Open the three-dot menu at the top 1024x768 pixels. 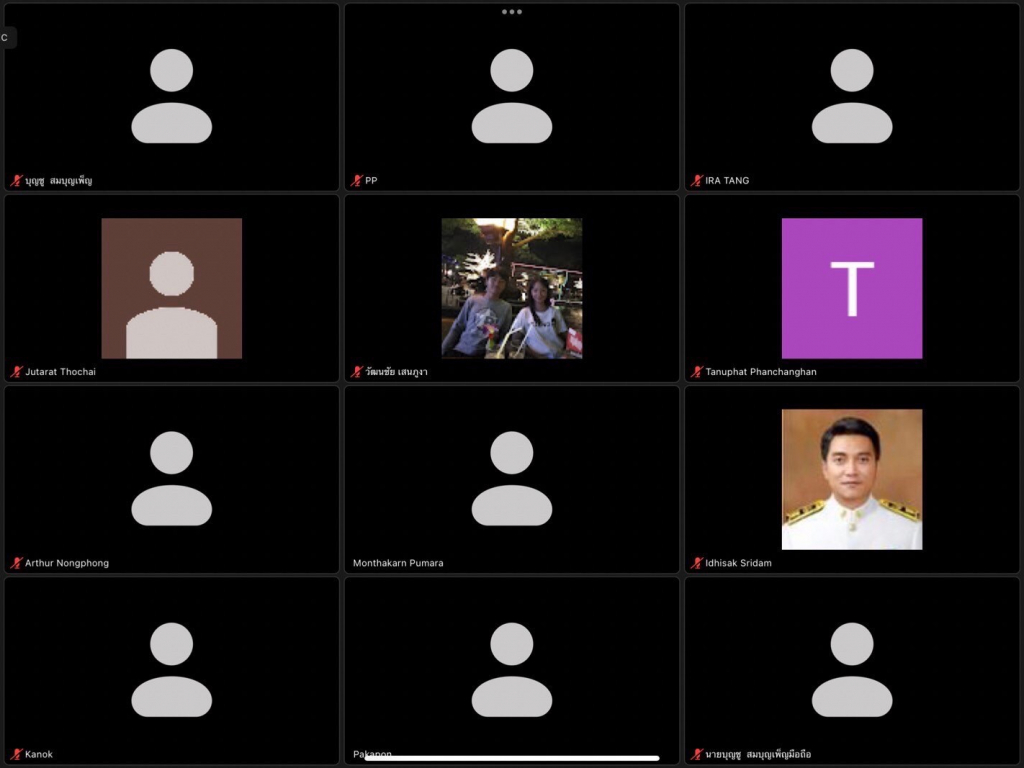pos(512,12)
